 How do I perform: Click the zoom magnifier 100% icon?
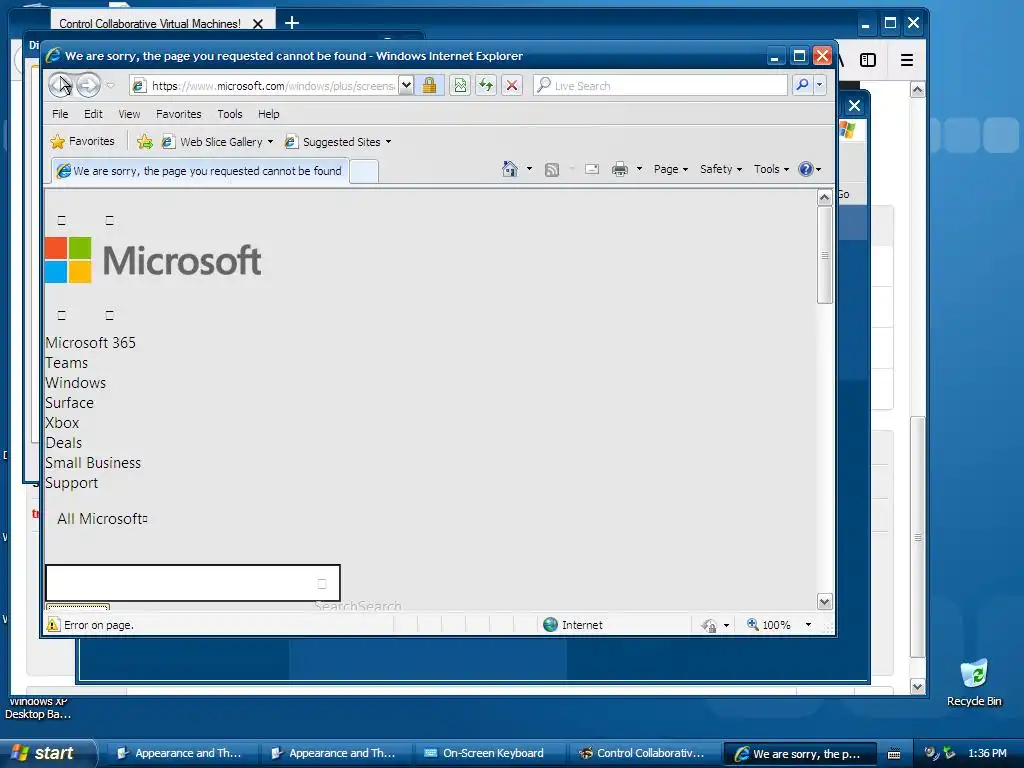753,624
